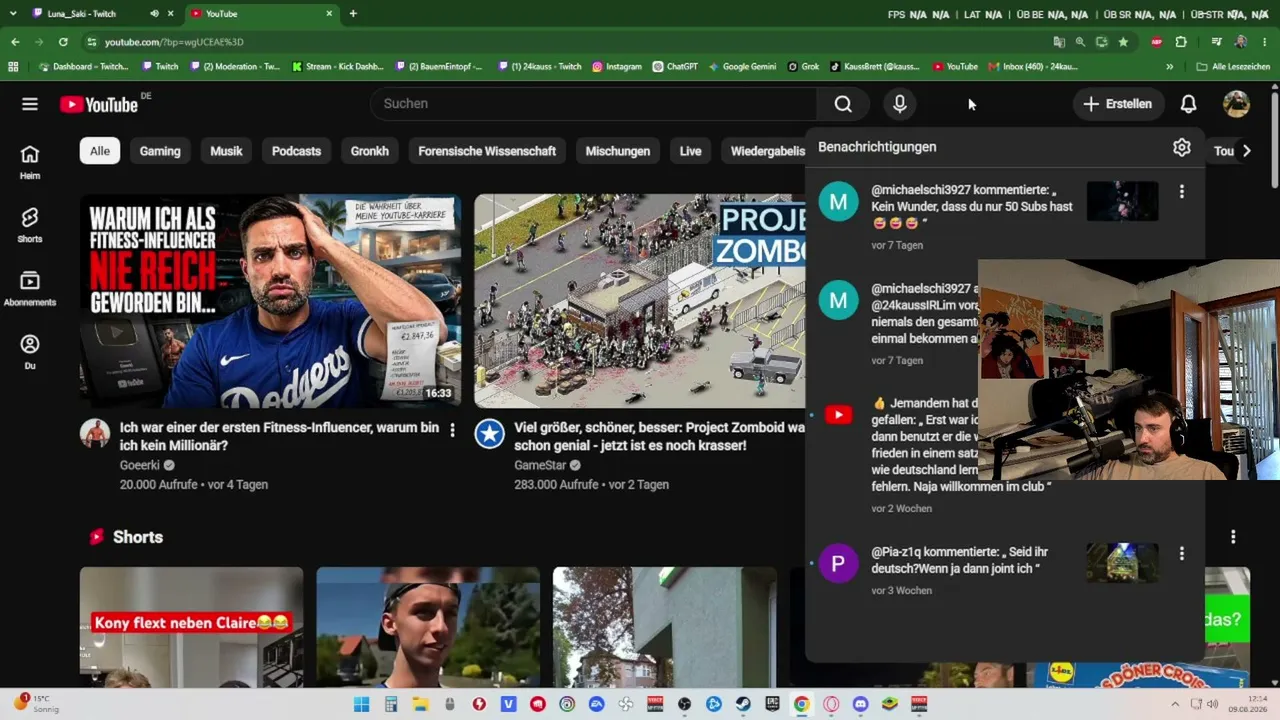The image size is (1280, 720).
Task: Open GameStar channel avatar
Action: 489,433
